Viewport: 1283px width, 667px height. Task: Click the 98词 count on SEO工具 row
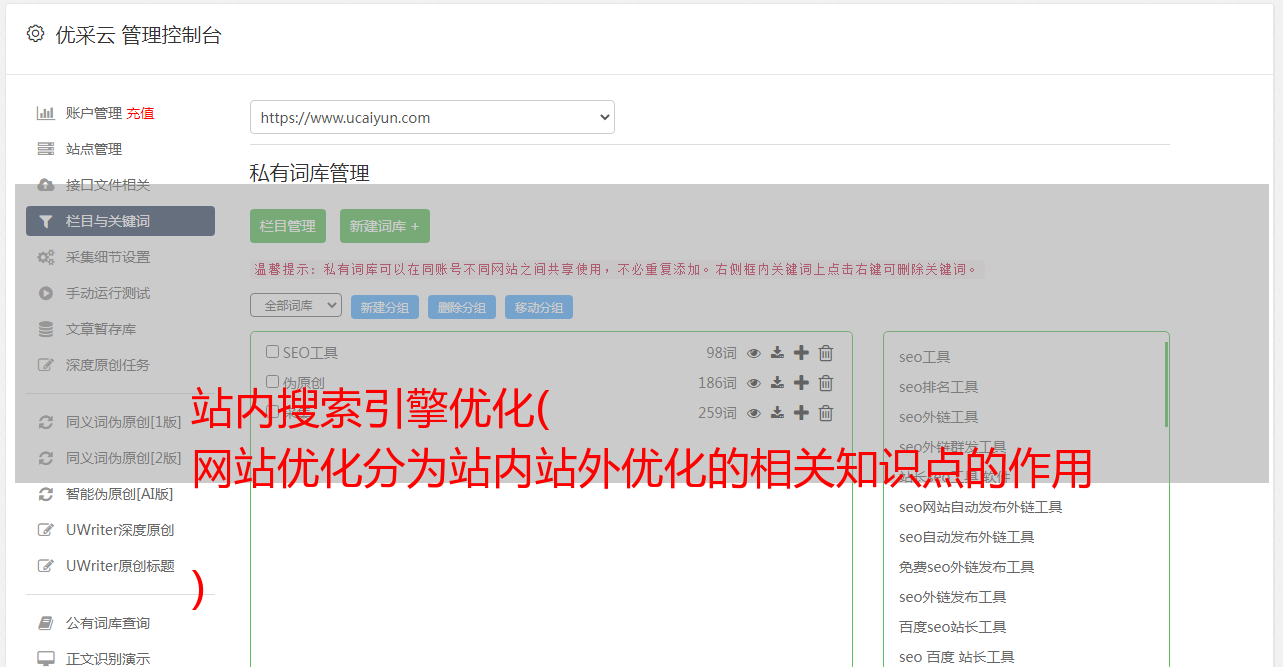click(721, 353)
